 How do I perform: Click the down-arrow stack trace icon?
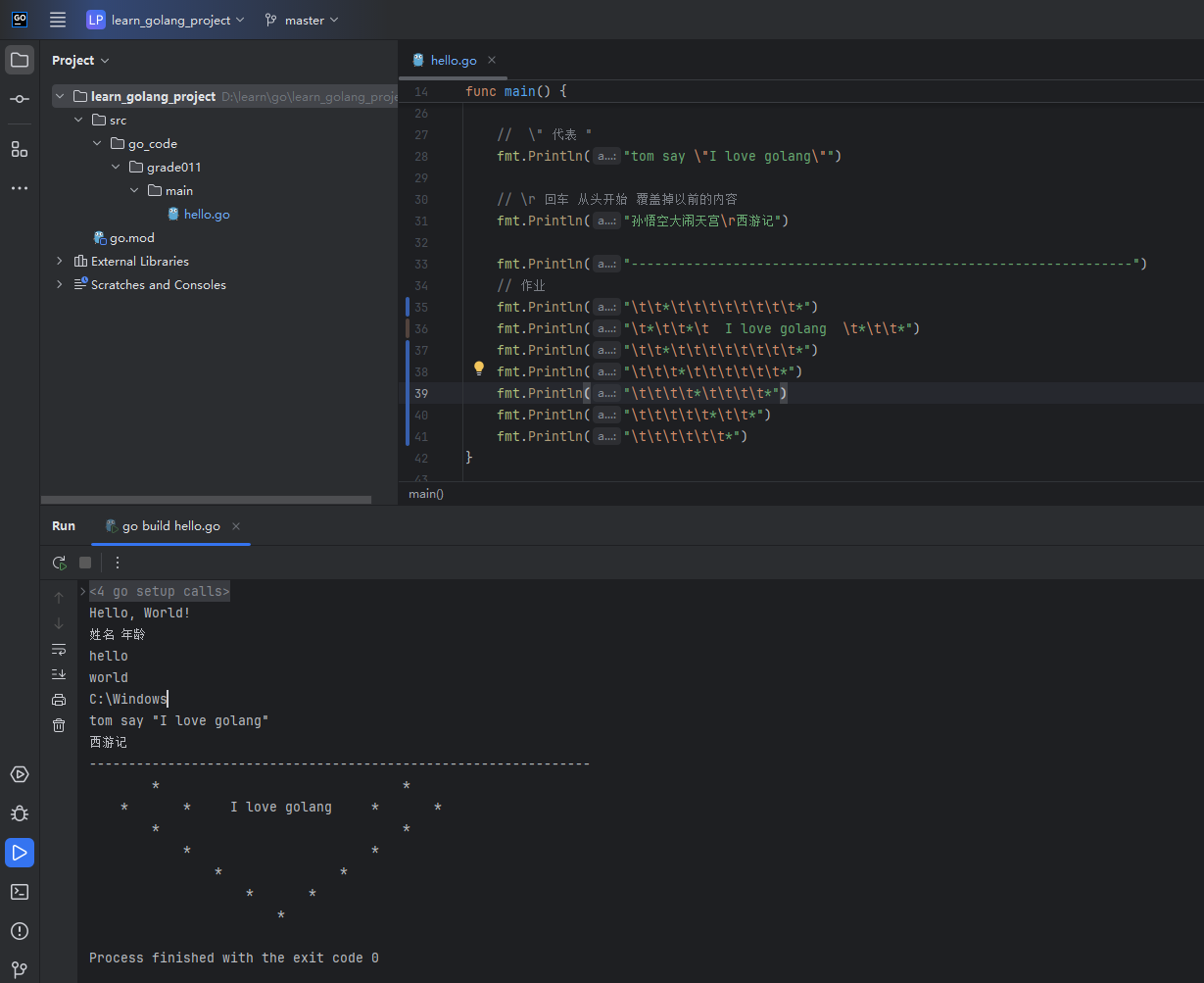(x=59, y=623)
